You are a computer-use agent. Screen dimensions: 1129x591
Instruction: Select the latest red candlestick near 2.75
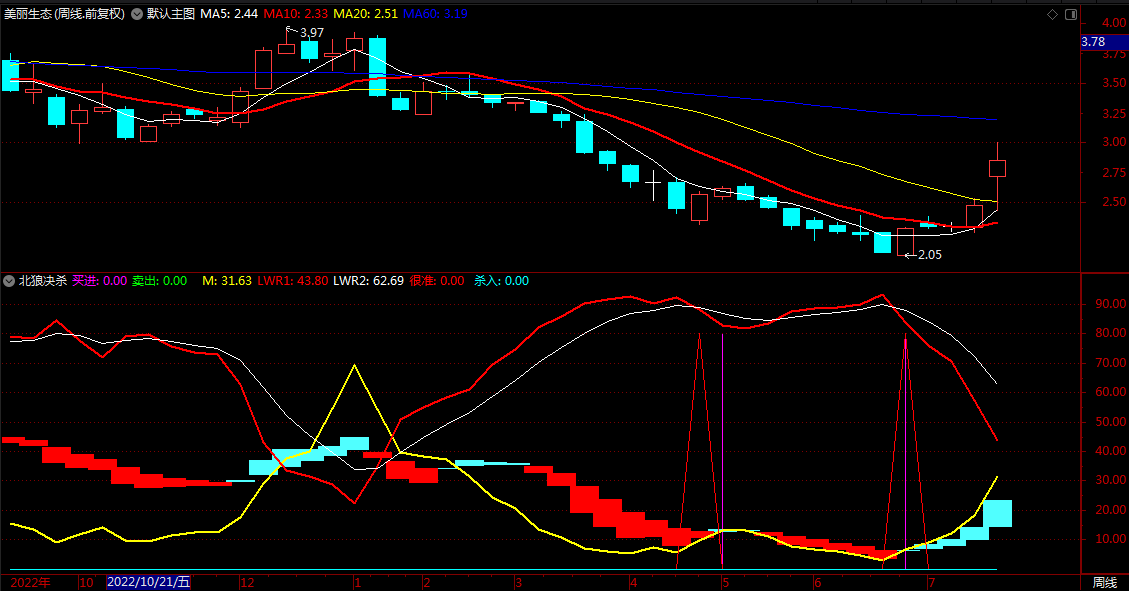(997, 168)
